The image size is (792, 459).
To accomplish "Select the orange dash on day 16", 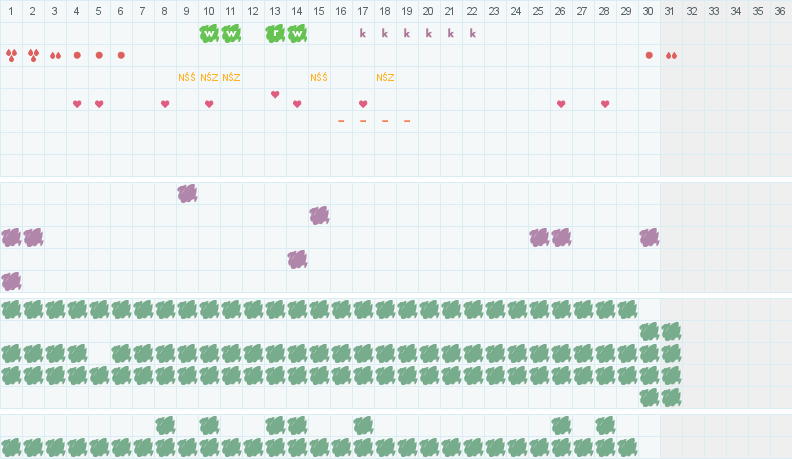I will point(341,121).
